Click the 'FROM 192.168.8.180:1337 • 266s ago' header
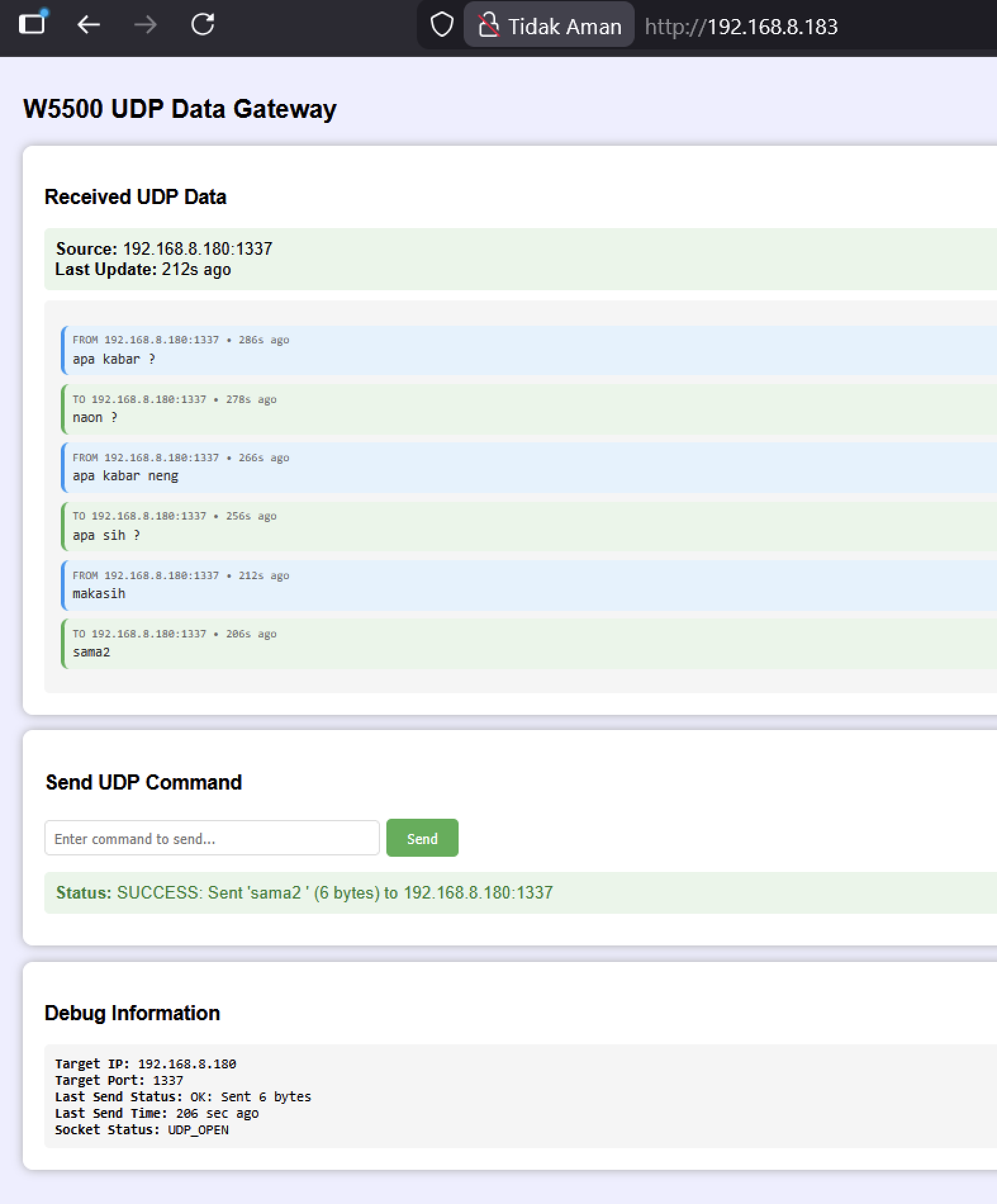The width and height of the screenshot is (997, 1204). click(181, 458)
